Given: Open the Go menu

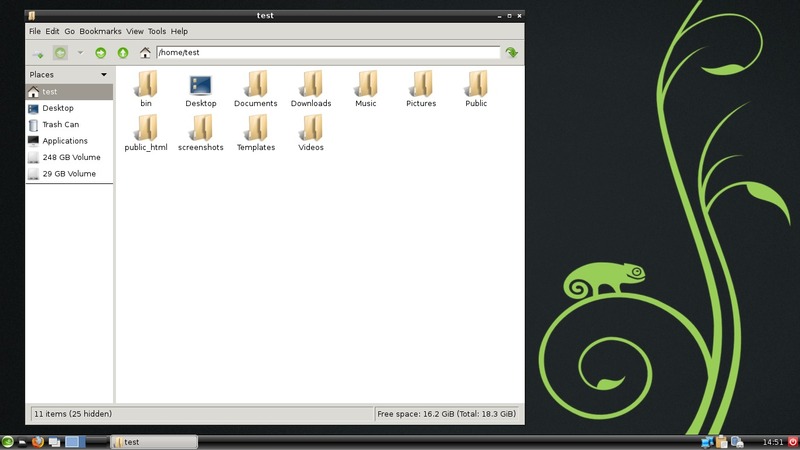Looking at the screenshot, I should coord(69,31).
